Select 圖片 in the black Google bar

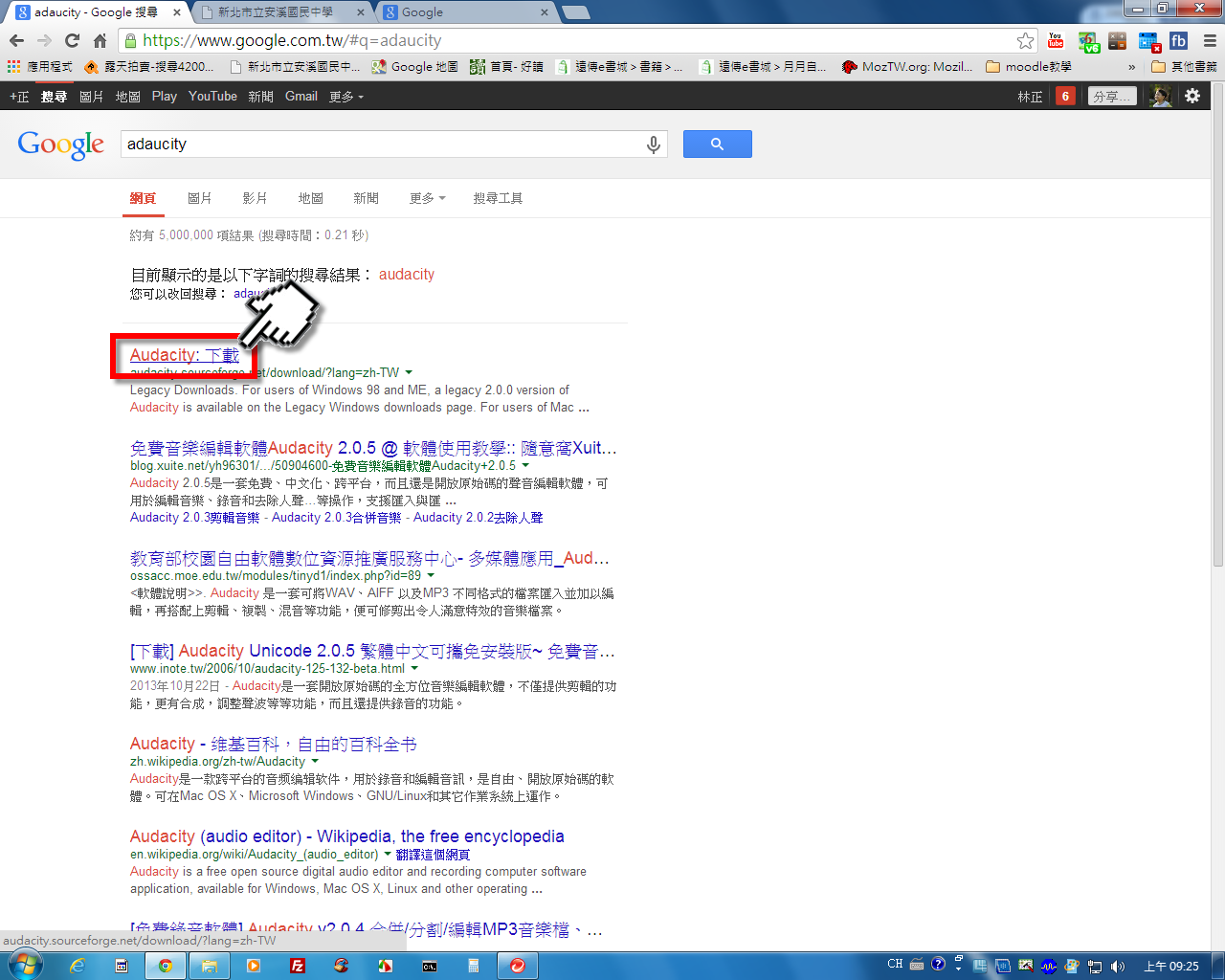coord(91,97)
